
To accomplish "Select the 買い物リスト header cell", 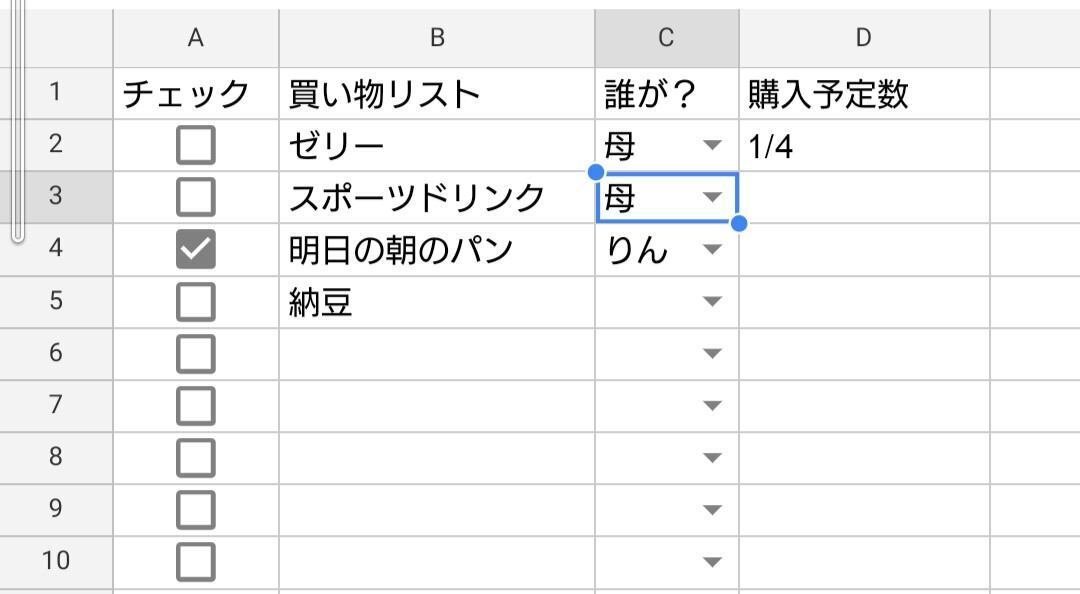I will (x=437, y=93).
